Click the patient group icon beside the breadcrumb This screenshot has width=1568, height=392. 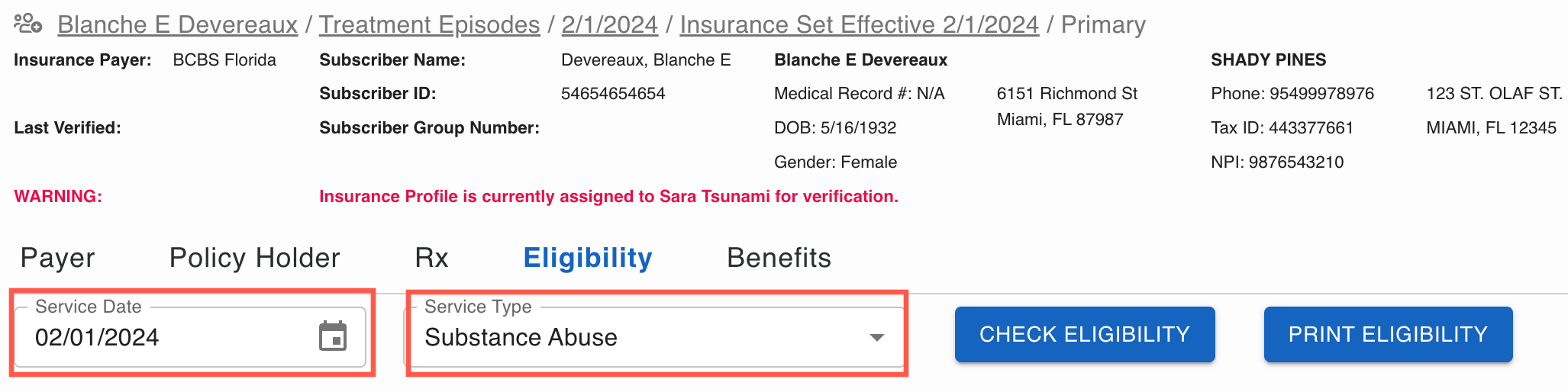point(28,24)
